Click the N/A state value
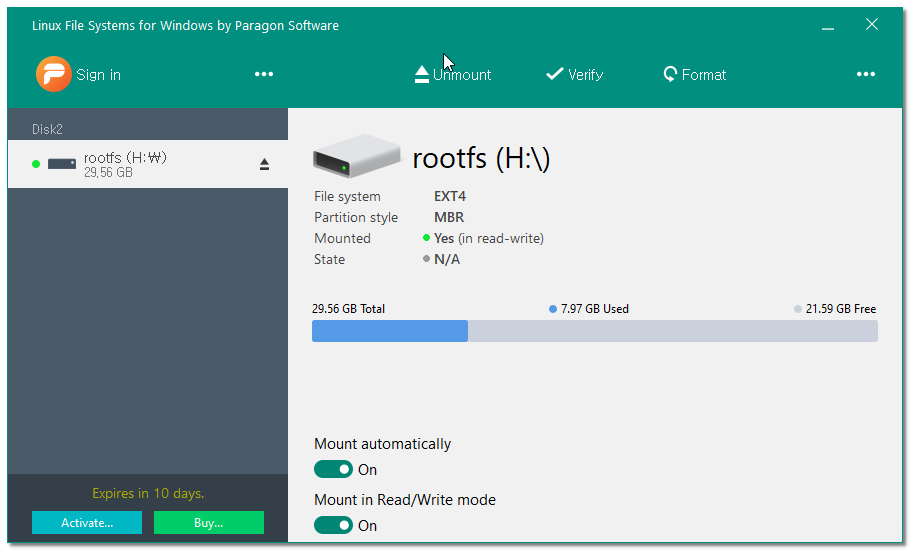The width and height of the screenshot is (910, 550). (447, 259)
